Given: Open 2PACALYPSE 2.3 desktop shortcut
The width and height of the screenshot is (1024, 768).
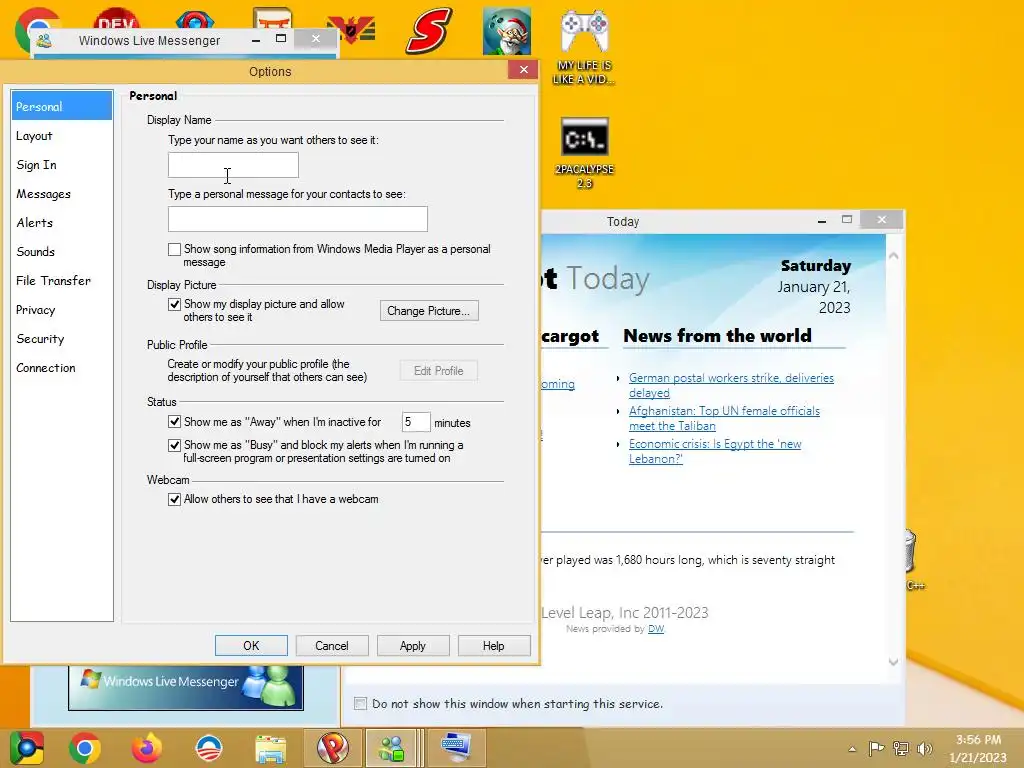Looking at the screenshot, I should pos(584,153).
